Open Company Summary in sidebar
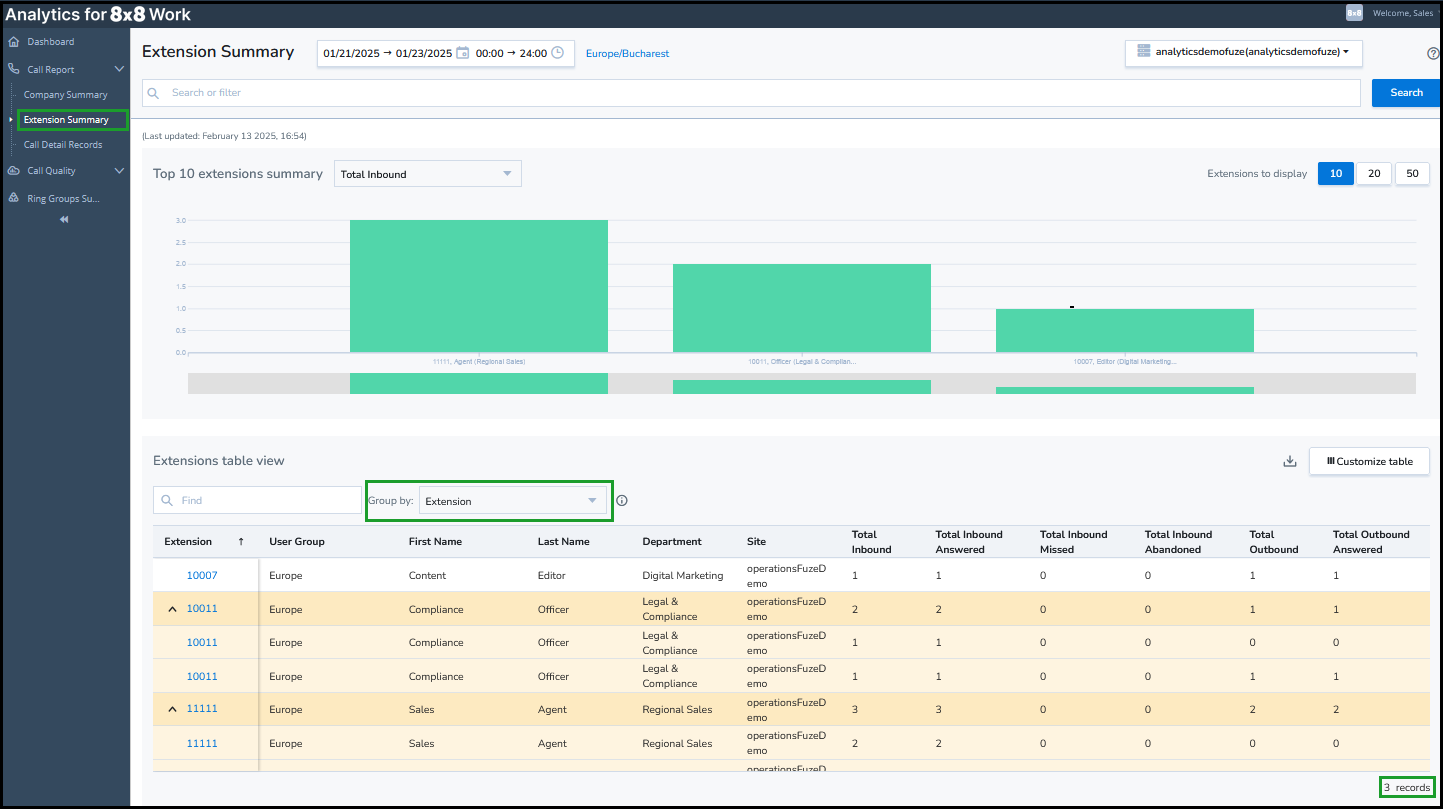Screen dimensions: 1443x809 (x=66, y=95)
